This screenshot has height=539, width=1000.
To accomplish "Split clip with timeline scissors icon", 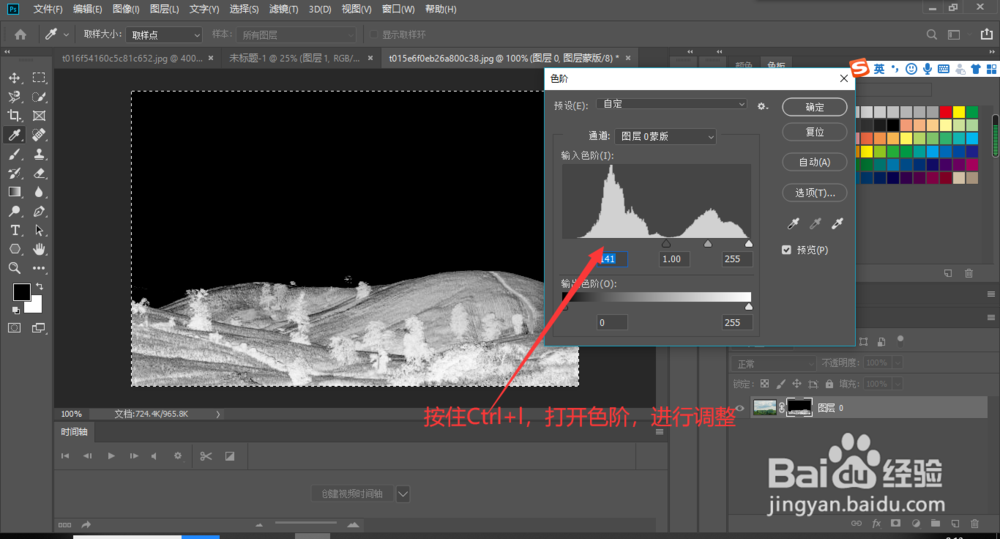I will coord(205,456).
